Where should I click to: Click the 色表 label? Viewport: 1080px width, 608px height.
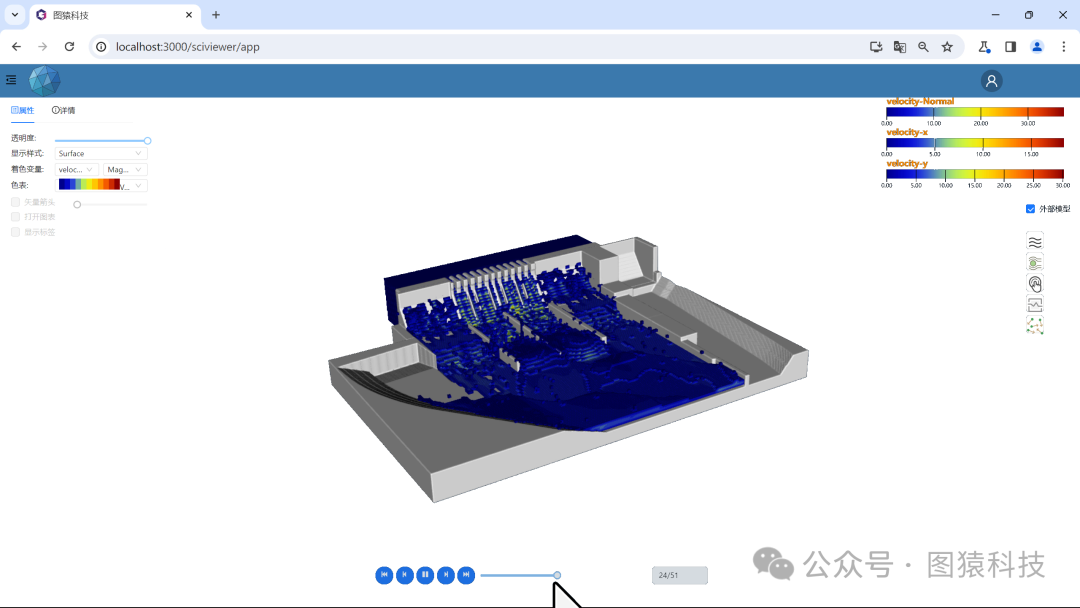pyautogui.click(x=19, y=185)
